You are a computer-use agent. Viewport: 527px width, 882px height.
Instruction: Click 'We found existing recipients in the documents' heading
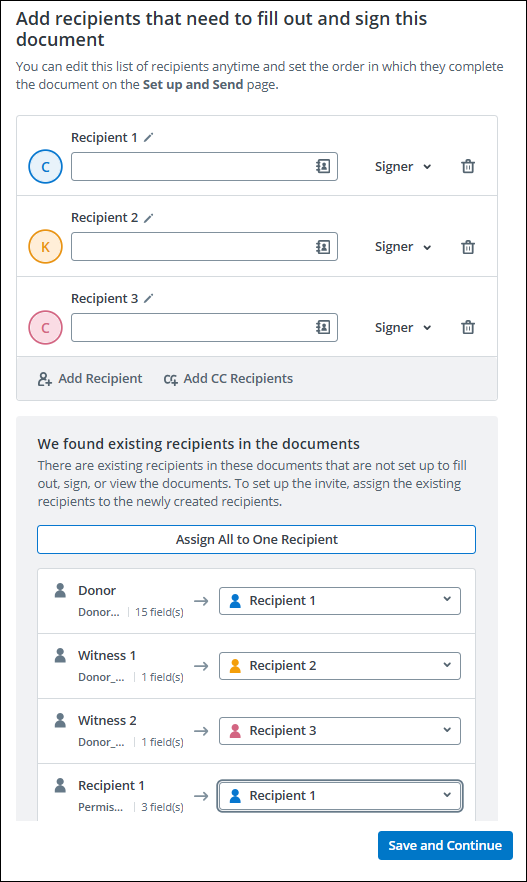point(199,444)
